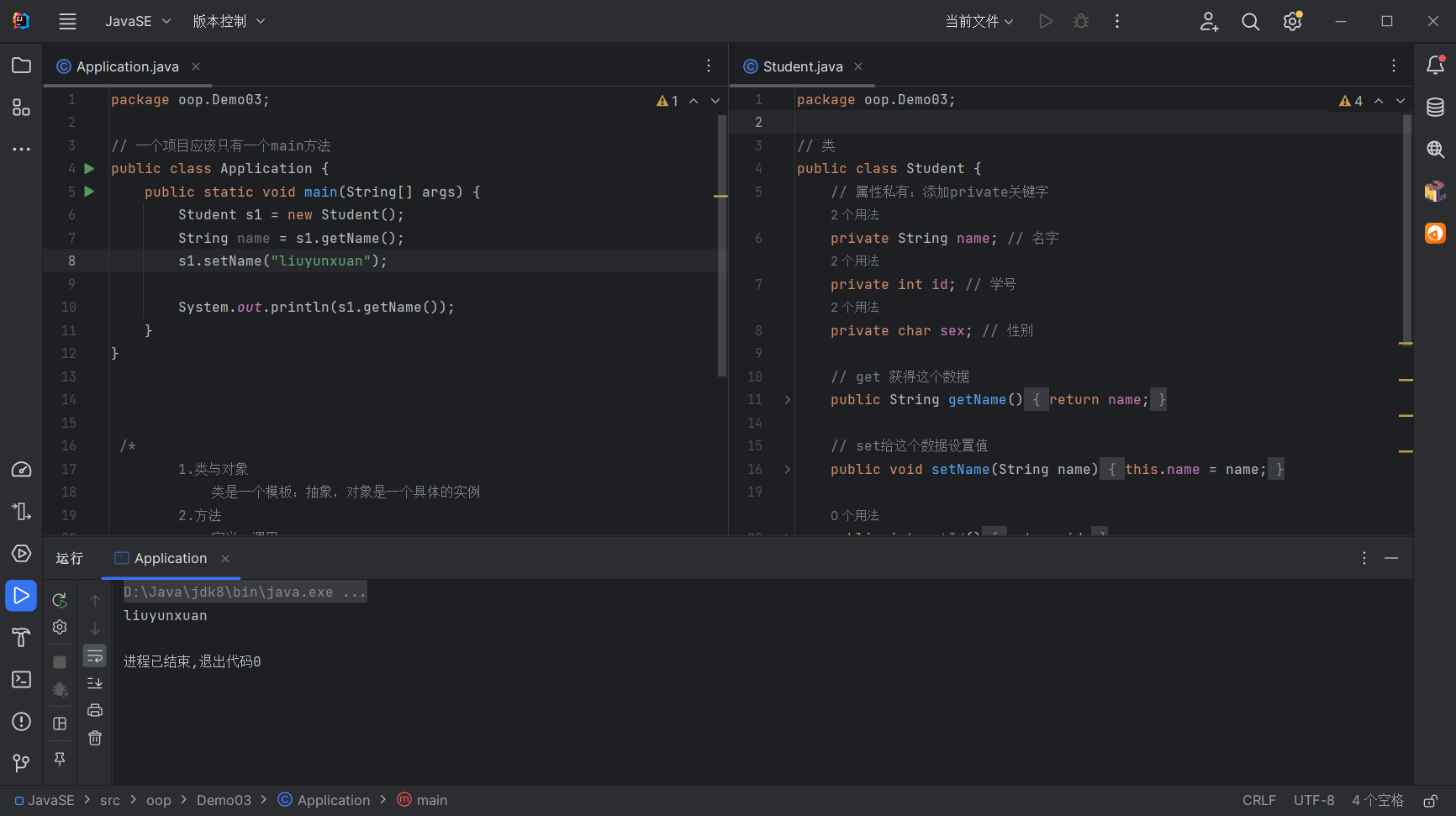The height and width of the screenshot is (816, 1456).
Task: Open the Problems tool window
Action: pos(21,721)
